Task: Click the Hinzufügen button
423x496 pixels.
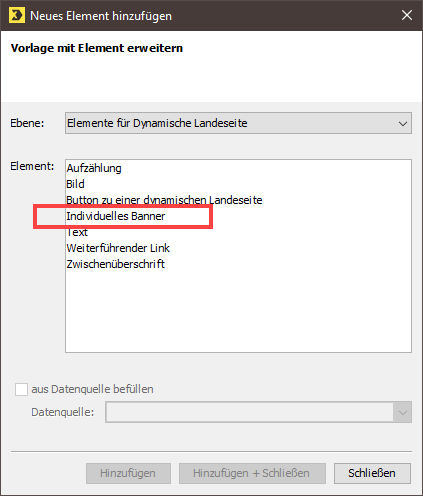Action: [x=128, y=473]
